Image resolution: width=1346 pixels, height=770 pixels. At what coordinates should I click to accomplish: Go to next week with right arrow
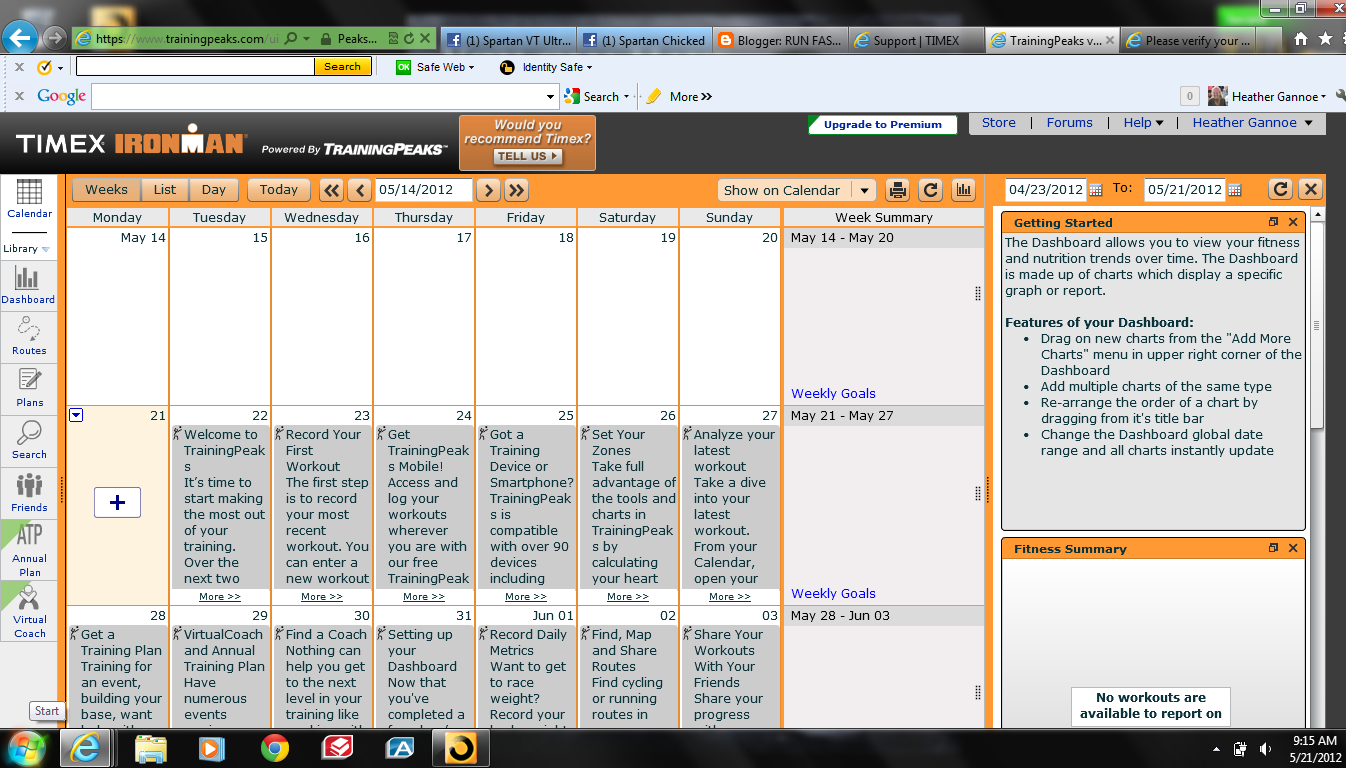(x=488, y=190)
